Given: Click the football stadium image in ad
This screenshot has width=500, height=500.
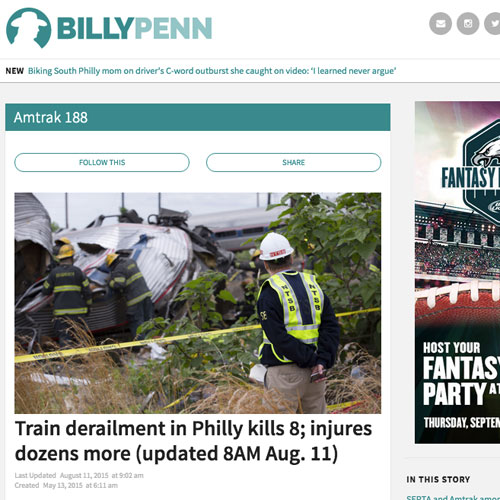Looking at the screenshot, I should click(457, 253).
